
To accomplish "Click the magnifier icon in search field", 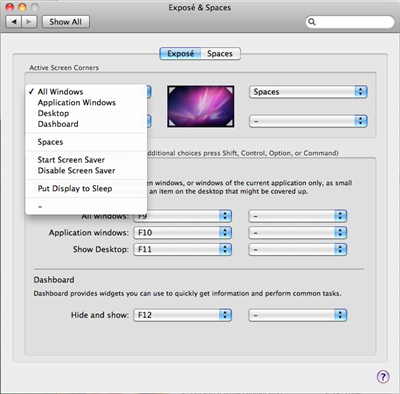I will point(312,22).
